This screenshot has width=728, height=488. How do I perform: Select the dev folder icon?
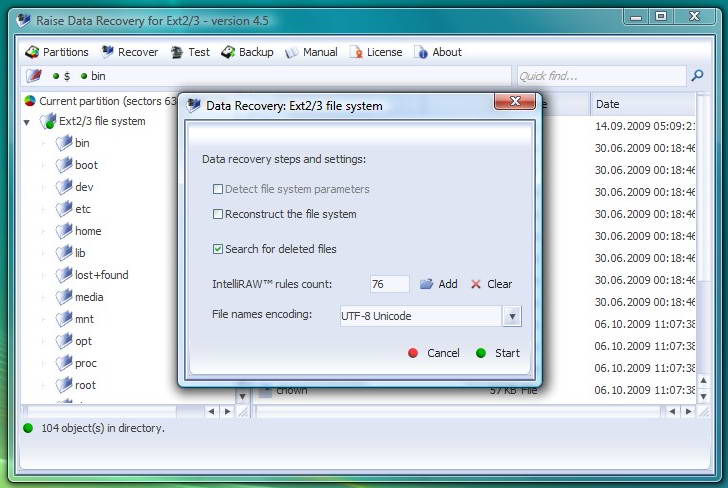click(x=64, y=187)
